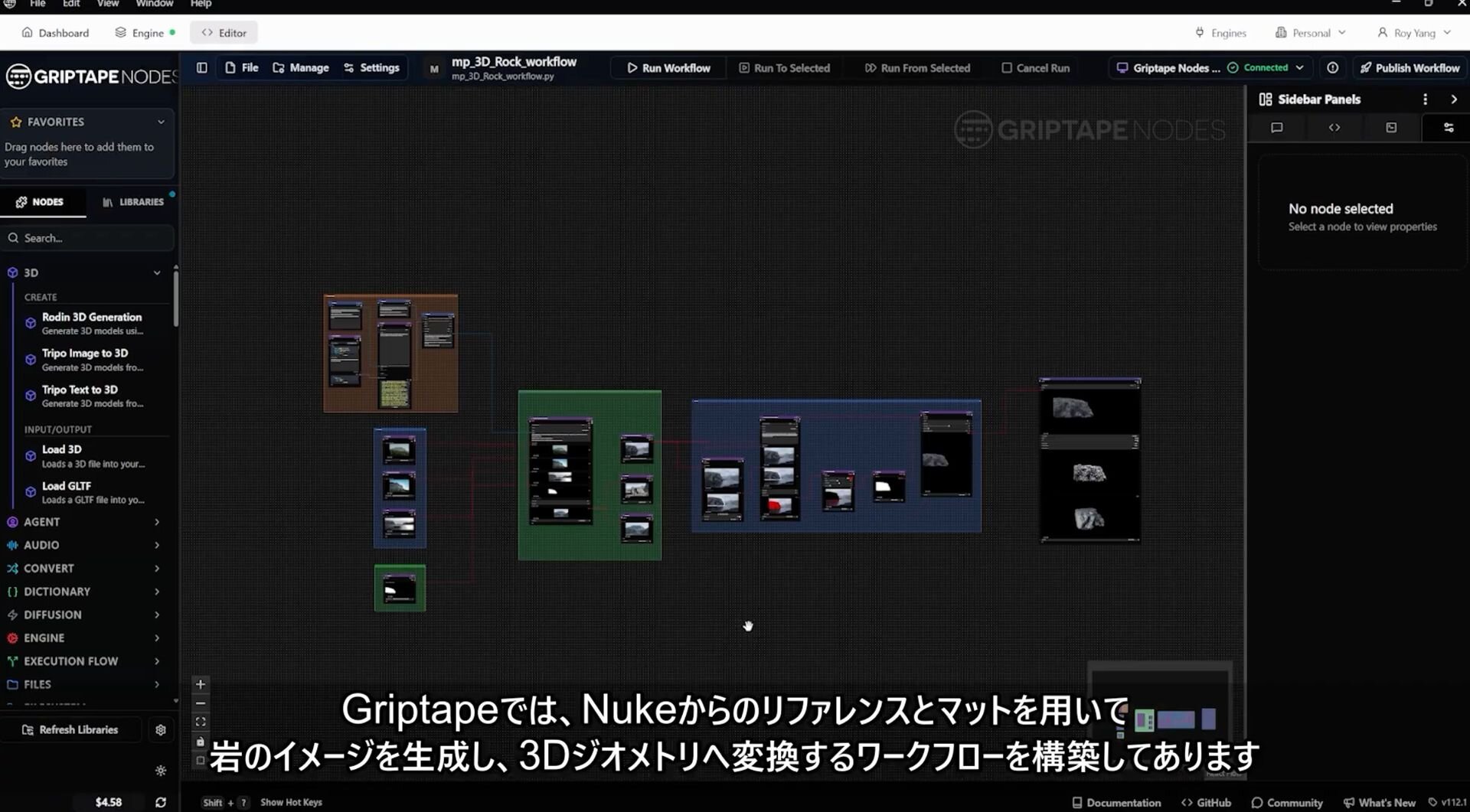Open library settings gear icon
The image size is (1470, 812).
tap(161, 730)
